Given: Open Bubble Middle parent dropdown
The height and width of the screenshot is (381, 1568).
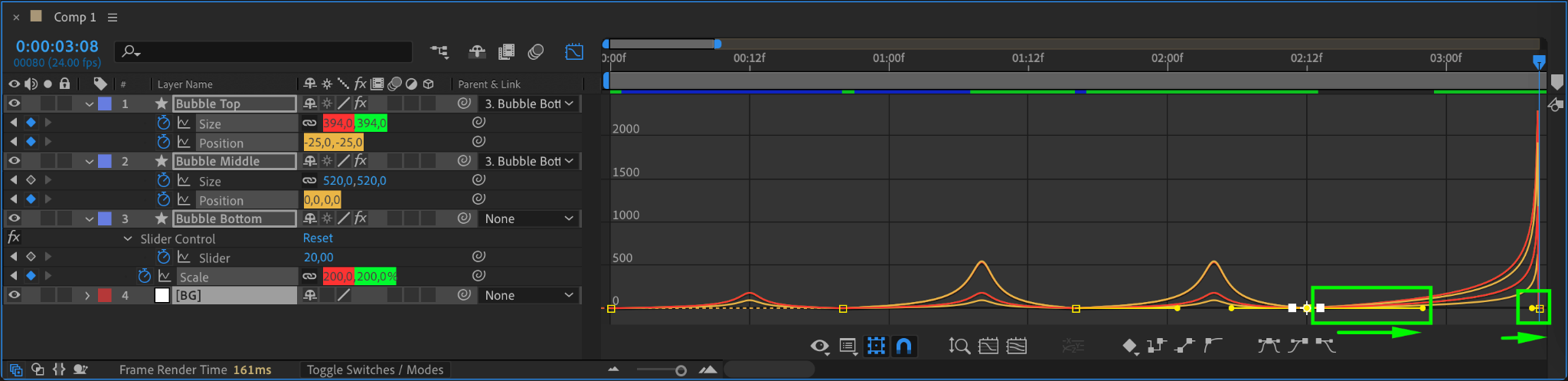Looking at the screenshot, I should (528, 161).
